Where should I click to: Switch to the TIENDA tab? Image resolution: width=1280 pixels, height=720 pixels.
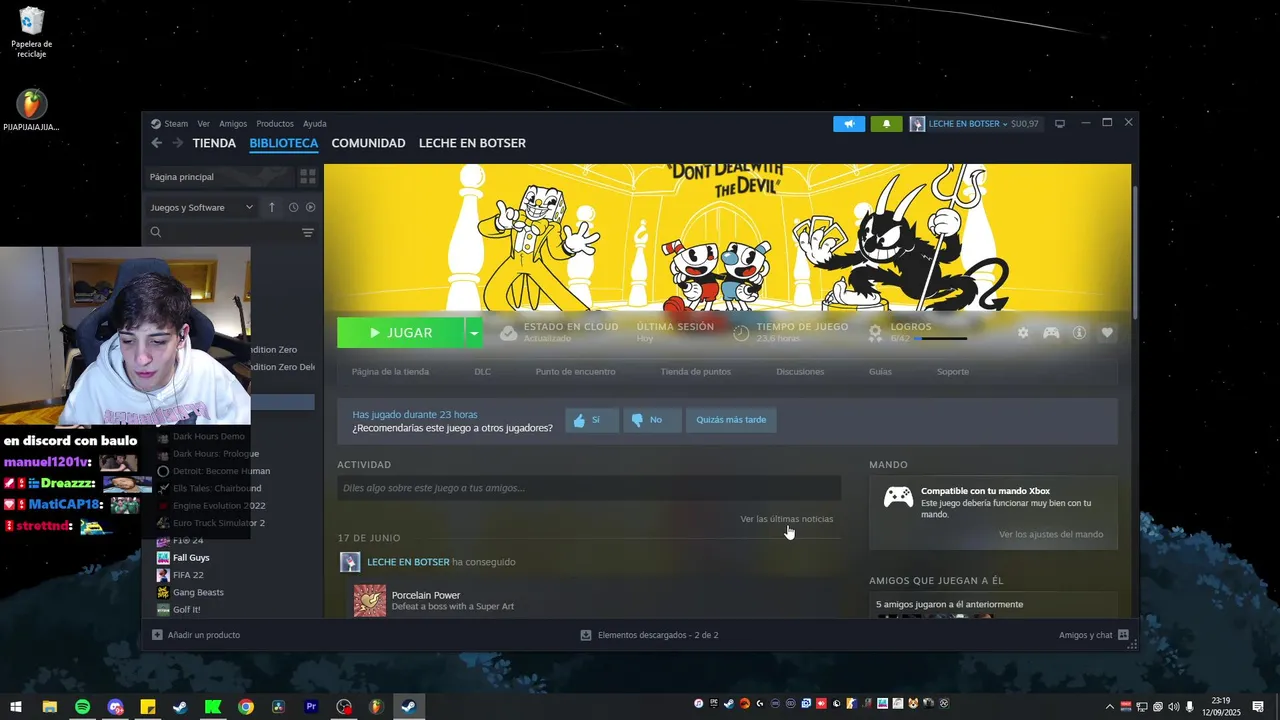214,143
